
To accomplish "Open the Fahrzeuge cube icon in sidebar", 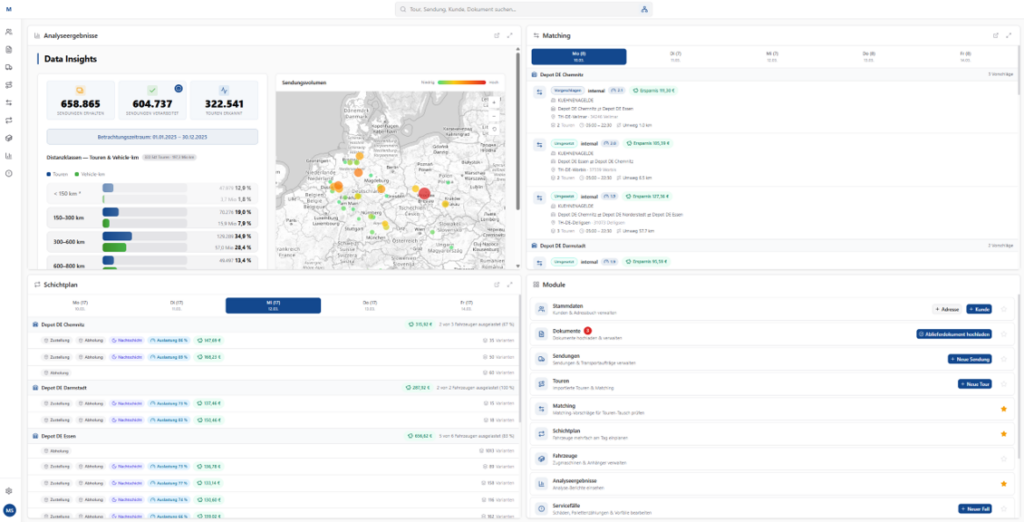I will click(8, 138).
